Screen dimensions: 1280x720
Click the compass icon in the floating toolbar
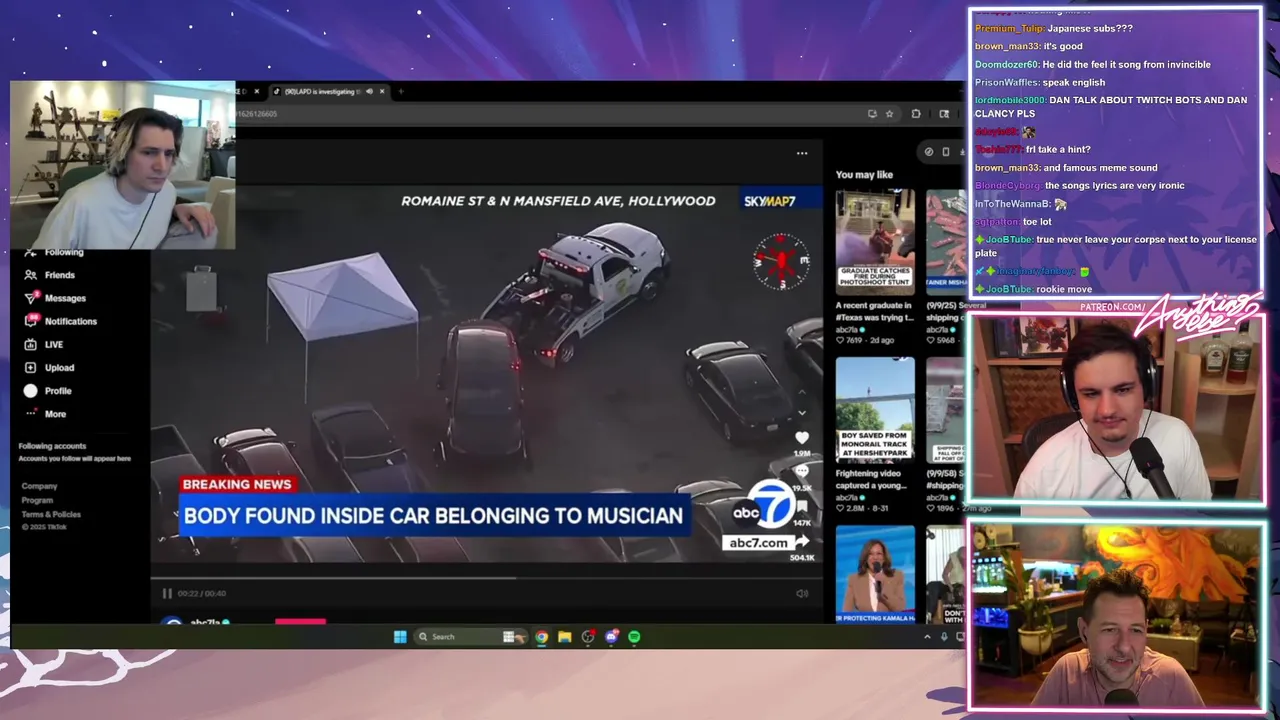929,152
